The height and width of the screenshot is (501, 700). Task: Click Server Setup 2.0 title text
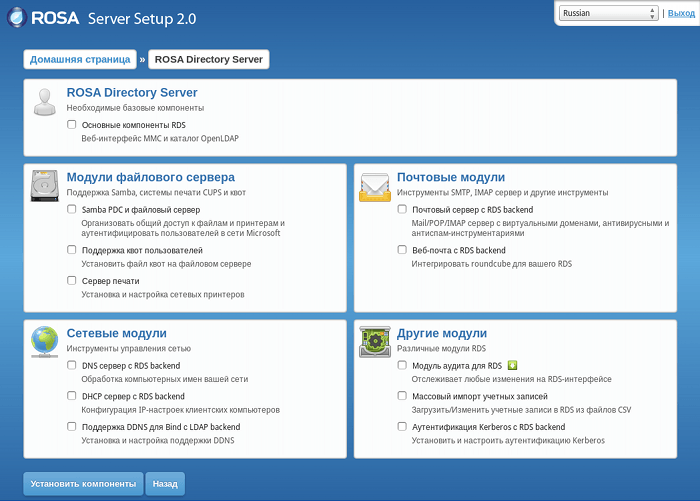pyautogui.click(x=142, y=19)
